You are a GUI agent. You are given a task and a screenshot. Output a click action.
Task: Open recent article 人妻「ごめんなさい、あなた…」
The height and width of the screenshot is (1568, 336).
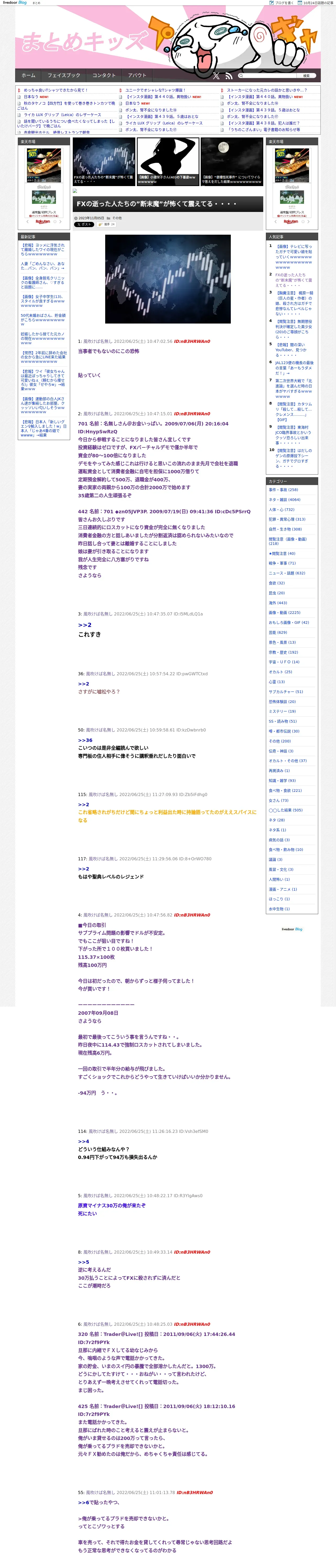pos(43,266)
